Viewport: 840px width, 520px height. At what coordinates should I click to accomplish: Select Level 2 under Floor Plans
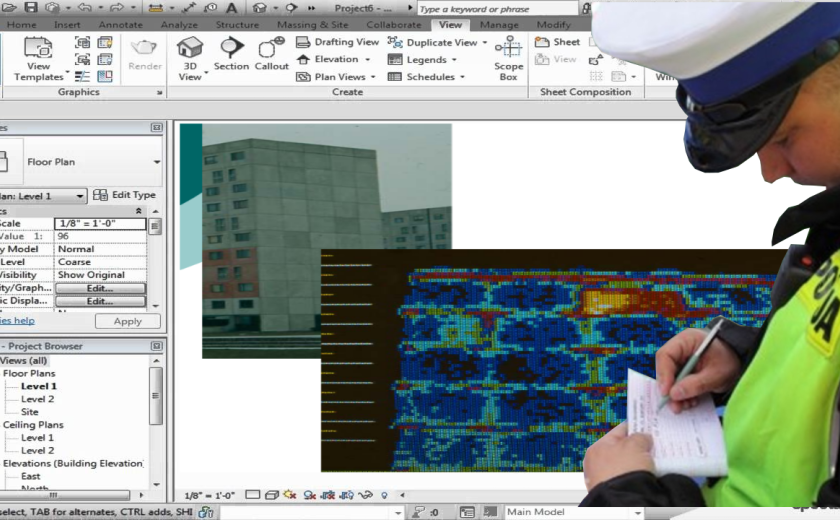38,399
